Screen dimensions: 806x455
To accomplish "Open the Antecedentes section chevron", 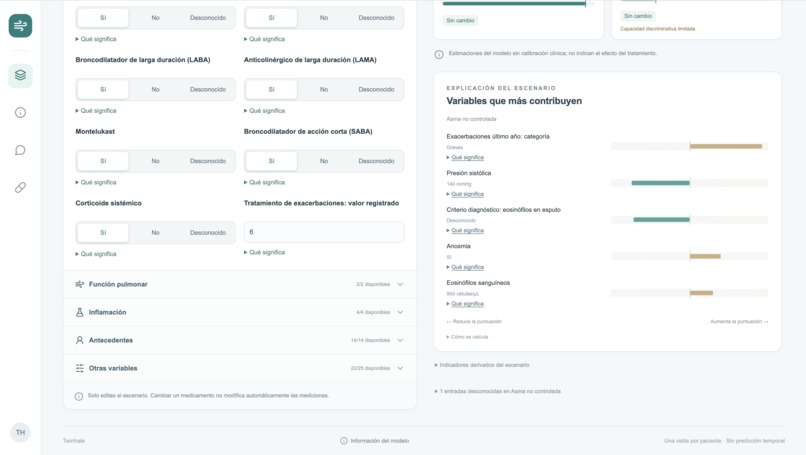I will [x=400, y=340].
